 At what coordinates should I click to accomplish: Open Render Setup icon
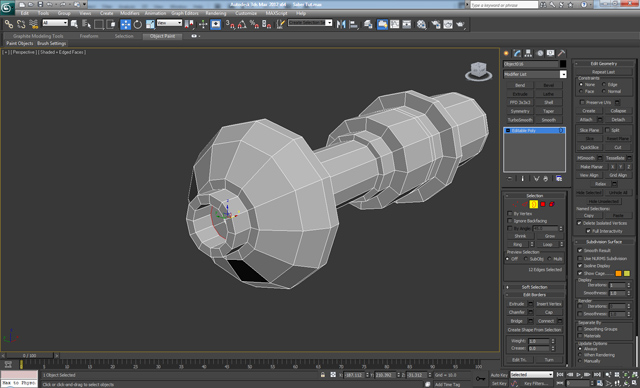(436, 24)
